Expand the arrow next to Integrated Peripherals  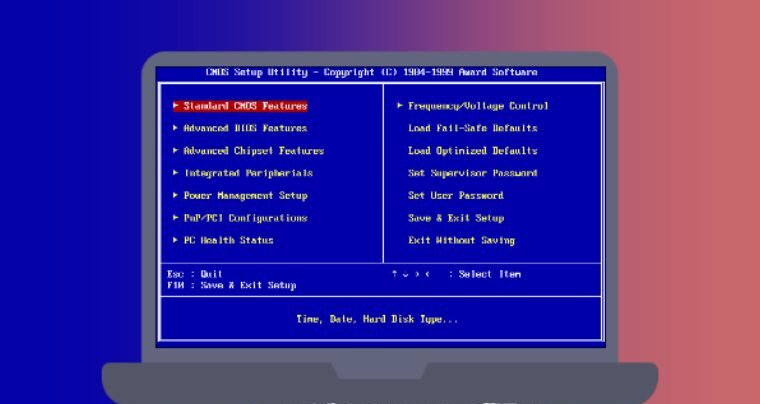175,173
